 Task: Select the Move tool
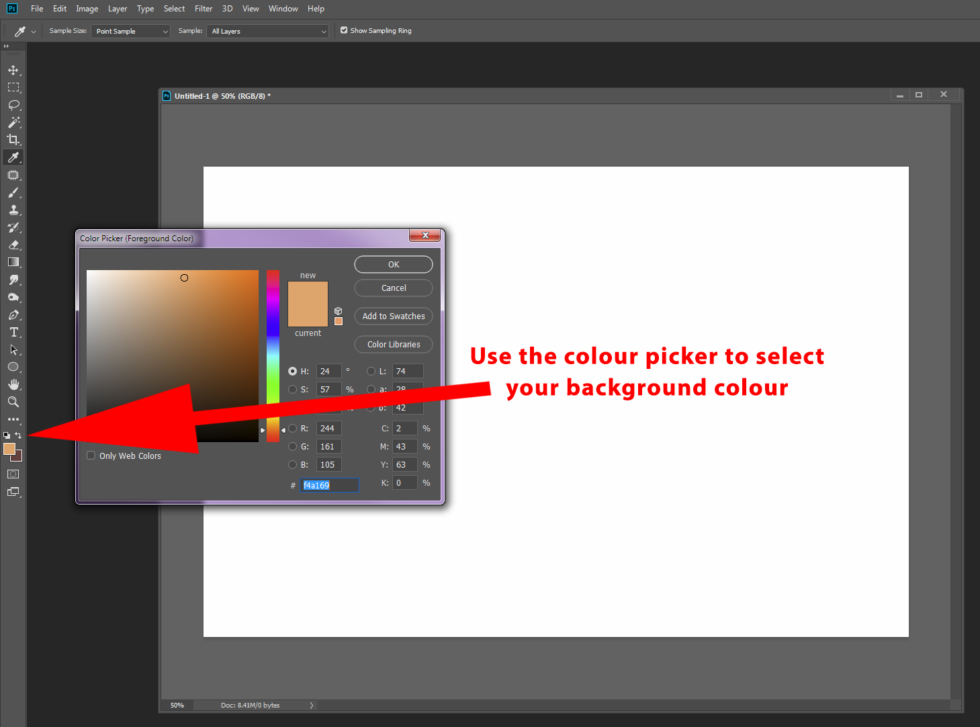pos(14,70)
